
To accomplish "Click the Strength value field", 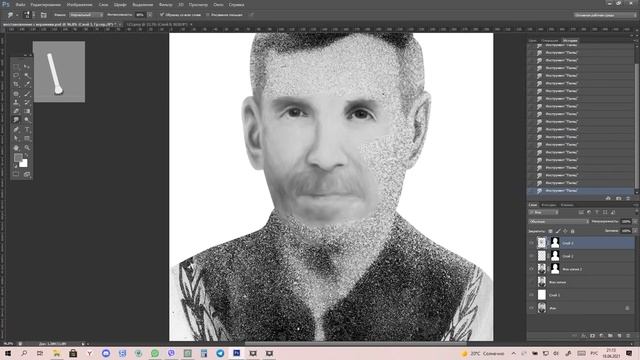I will 140,15.
